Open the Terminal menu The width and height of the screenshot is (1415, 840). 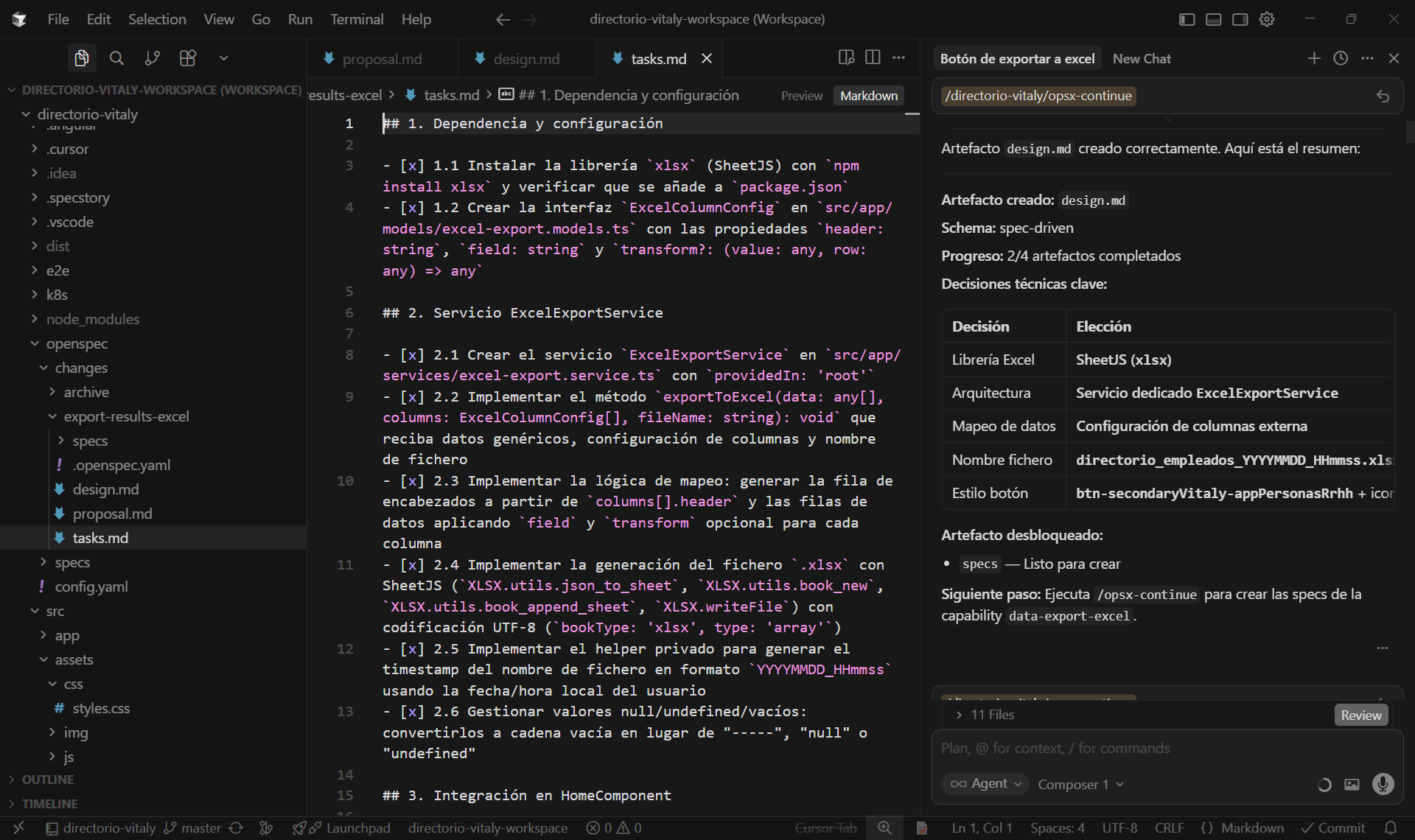coord(356,19)
